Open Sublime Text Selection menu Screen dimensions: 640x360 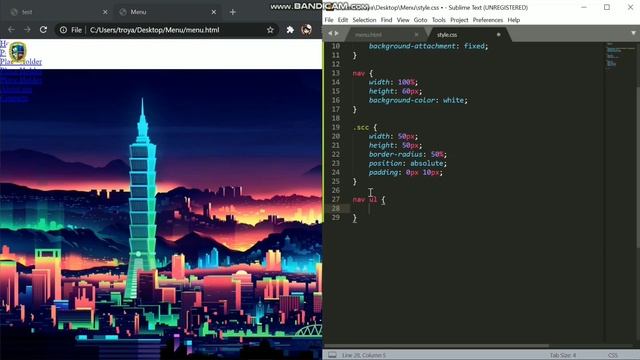[x=364, y=20]
